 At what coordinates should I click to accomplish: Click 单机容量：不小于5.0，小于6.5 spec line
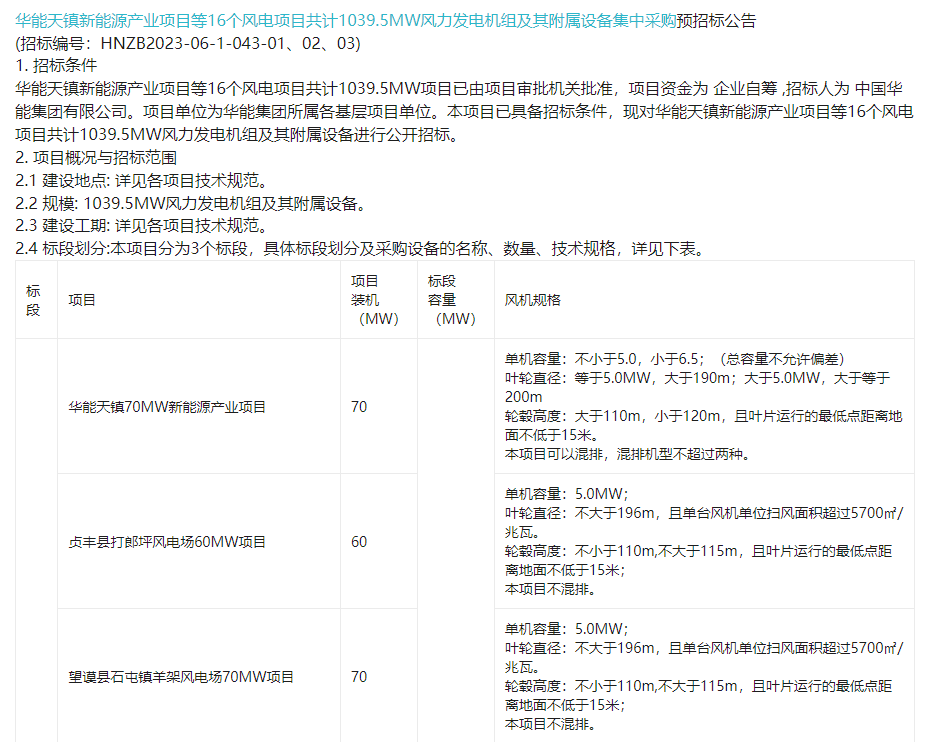coord(676,359)
